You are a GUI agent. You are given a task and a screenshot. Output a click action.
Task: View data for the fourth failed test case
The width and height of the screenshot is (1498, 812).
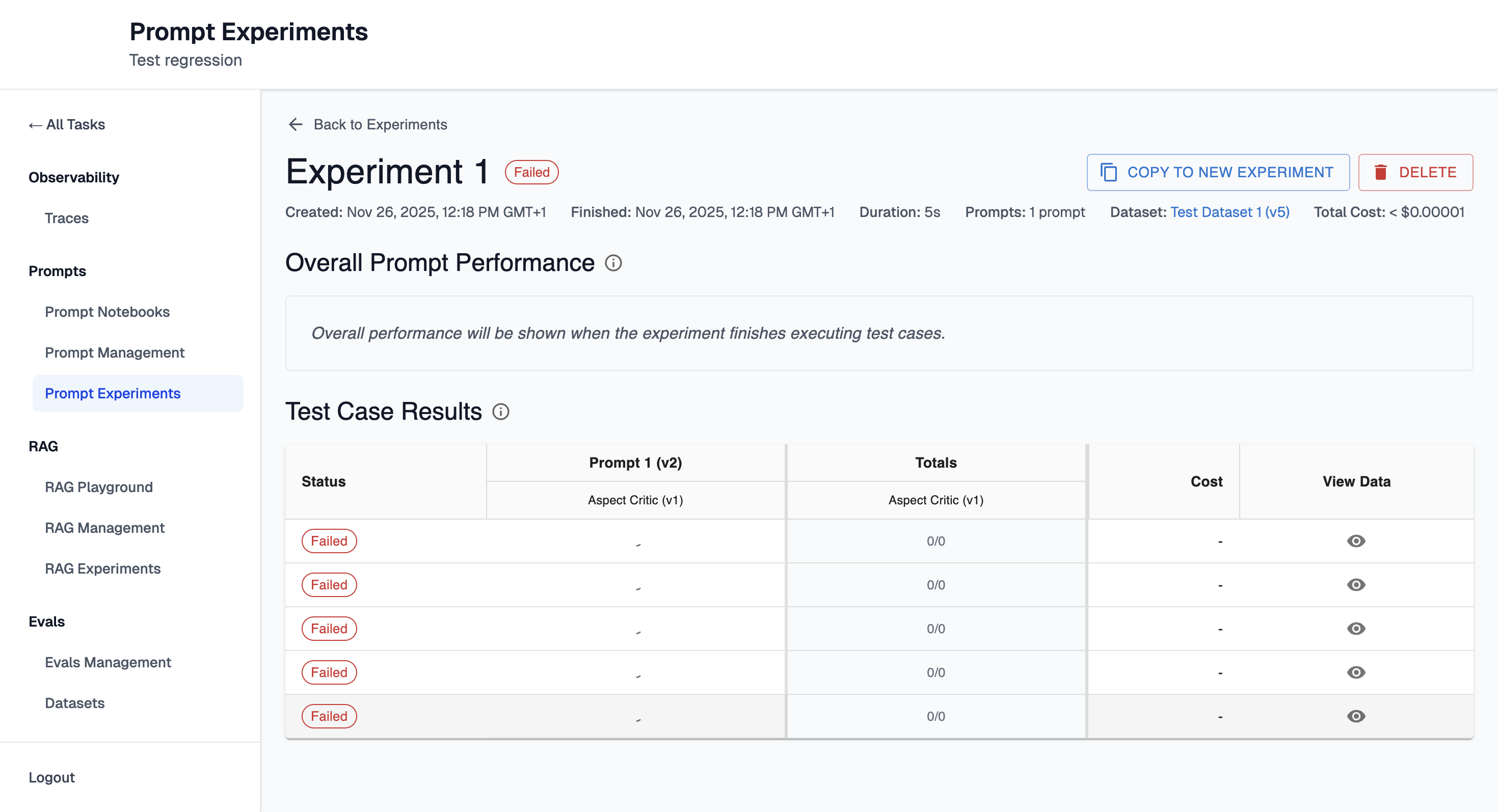click(x=1355, y=672)
